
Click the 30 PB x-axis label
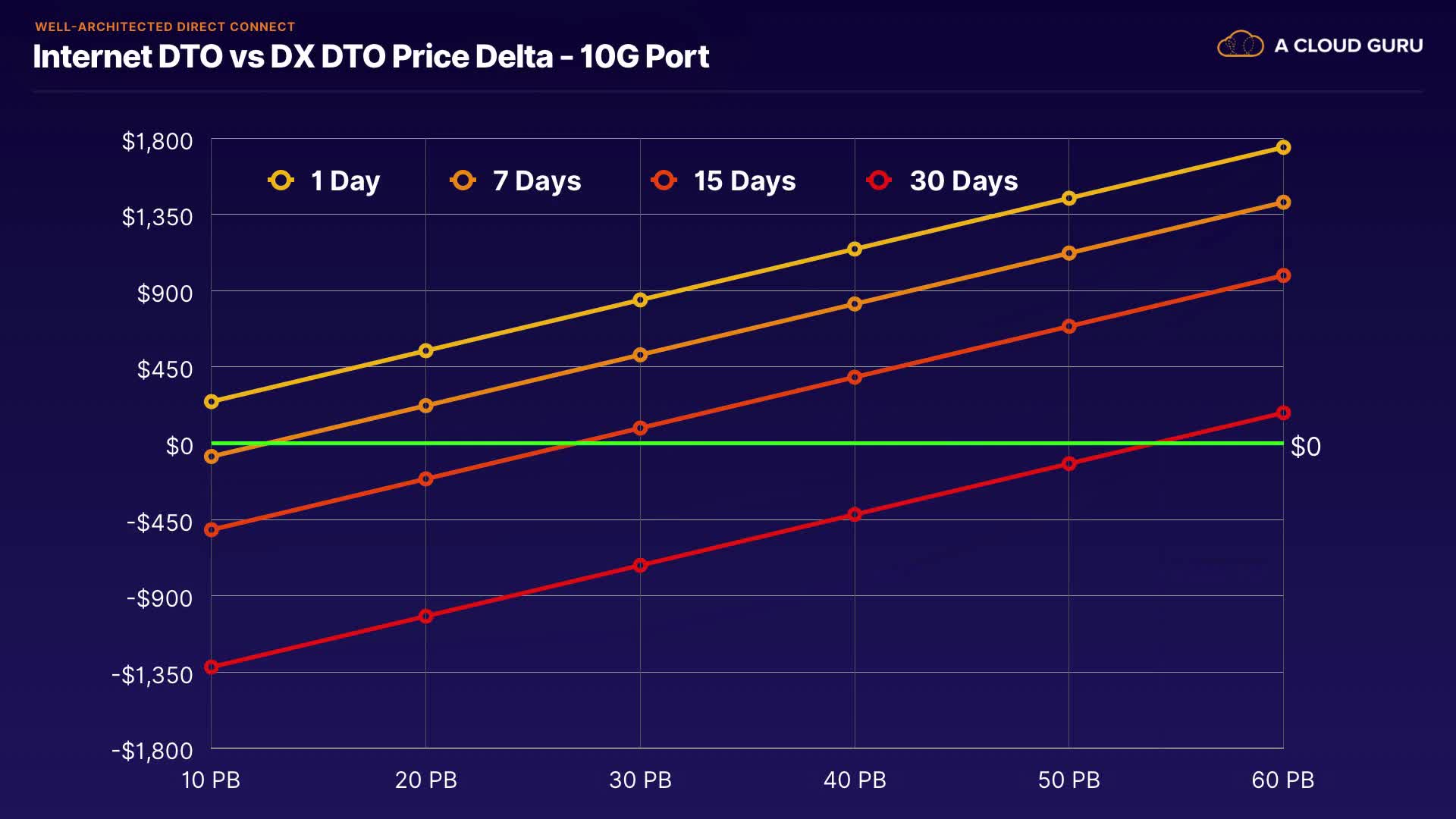coord(640,780)
